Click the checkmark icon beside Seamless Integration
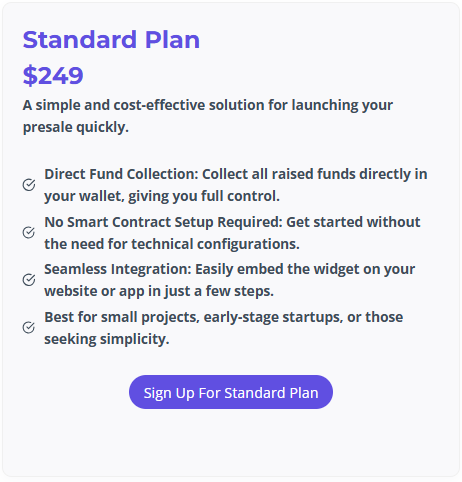 29,280
